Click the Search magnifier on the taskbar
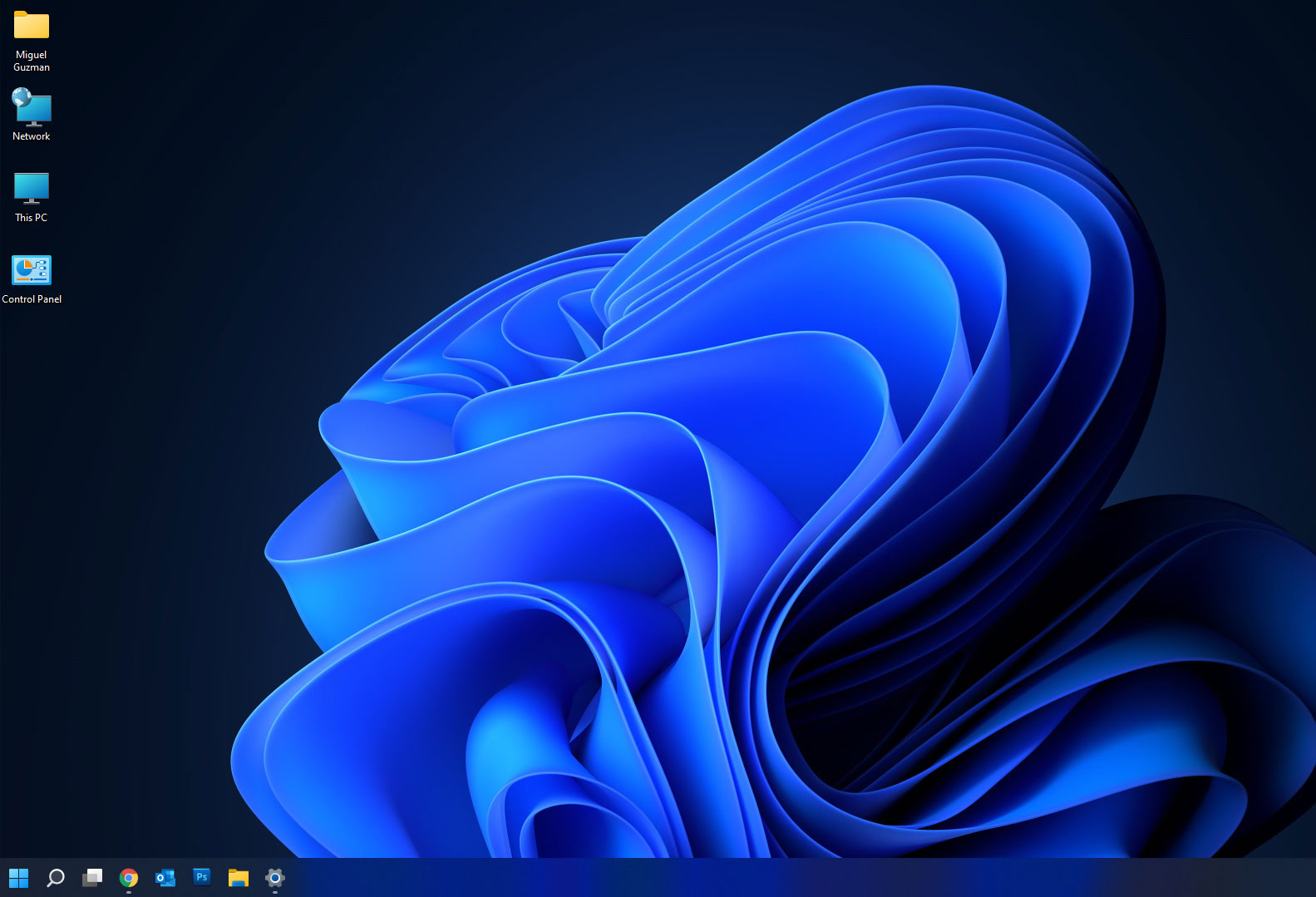Screen dimensions: 1316x897 pos(56,878)
